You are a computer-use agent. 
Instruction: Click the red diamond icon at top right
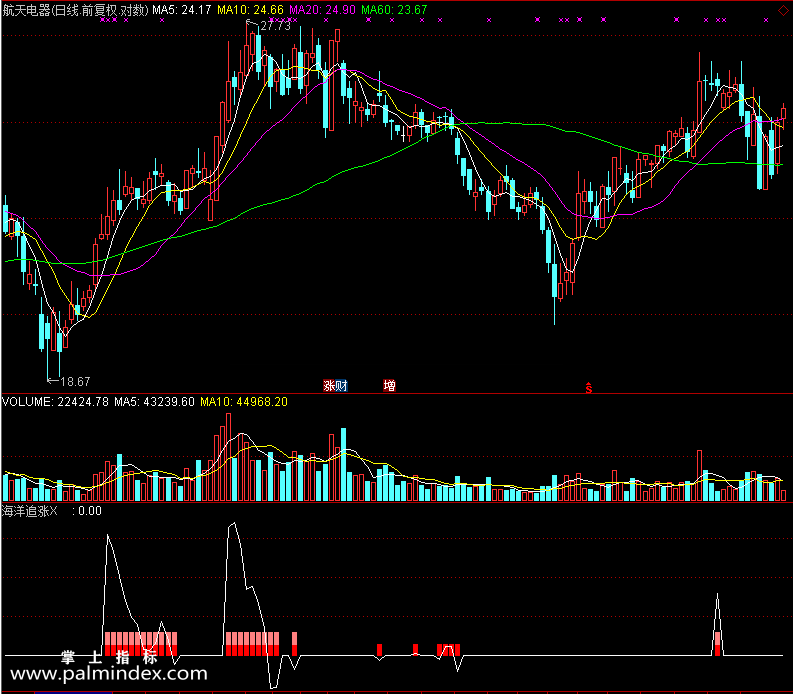782,10
